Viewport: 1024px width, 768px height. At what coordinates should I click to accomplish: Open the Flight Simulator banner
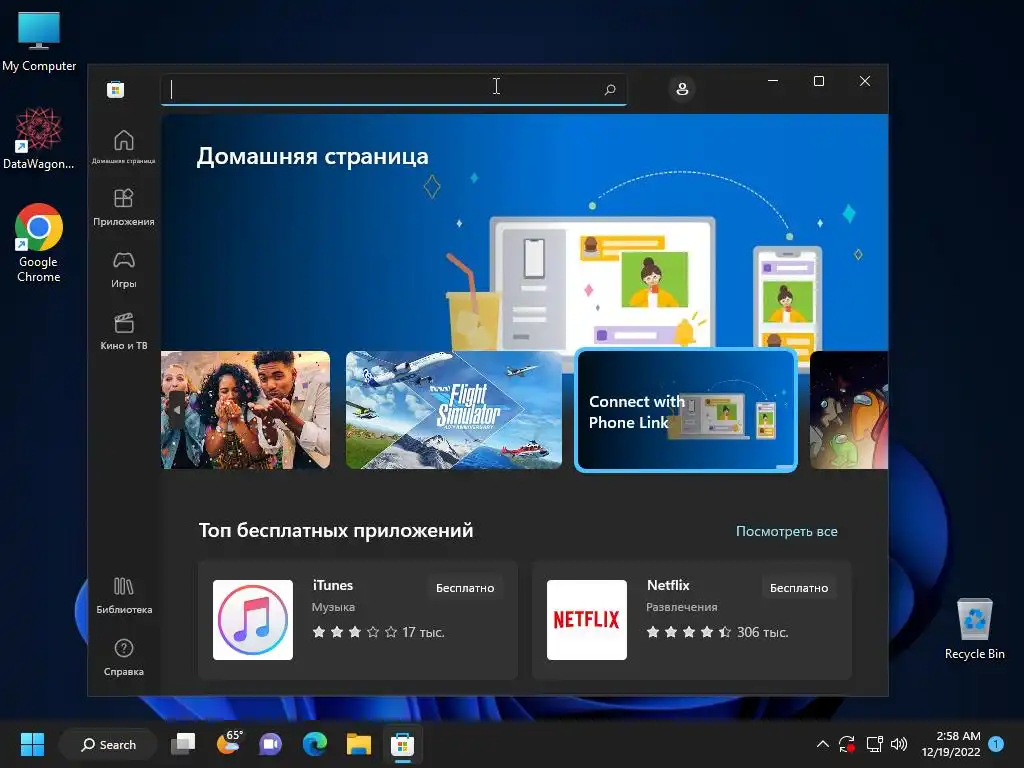pyautogui.click(x=453, y=409)
